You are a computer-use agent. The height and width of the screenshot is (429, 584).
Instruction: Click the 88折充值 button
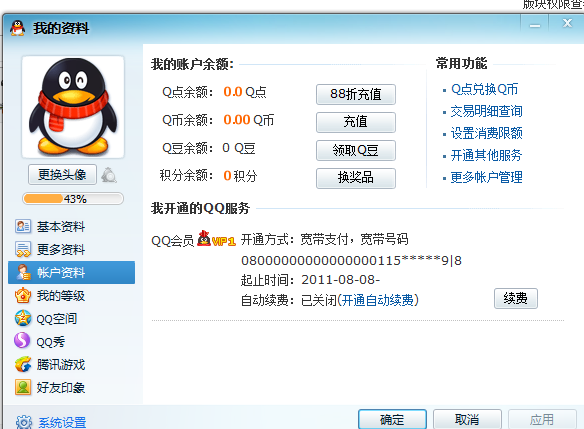pos(356,94)
